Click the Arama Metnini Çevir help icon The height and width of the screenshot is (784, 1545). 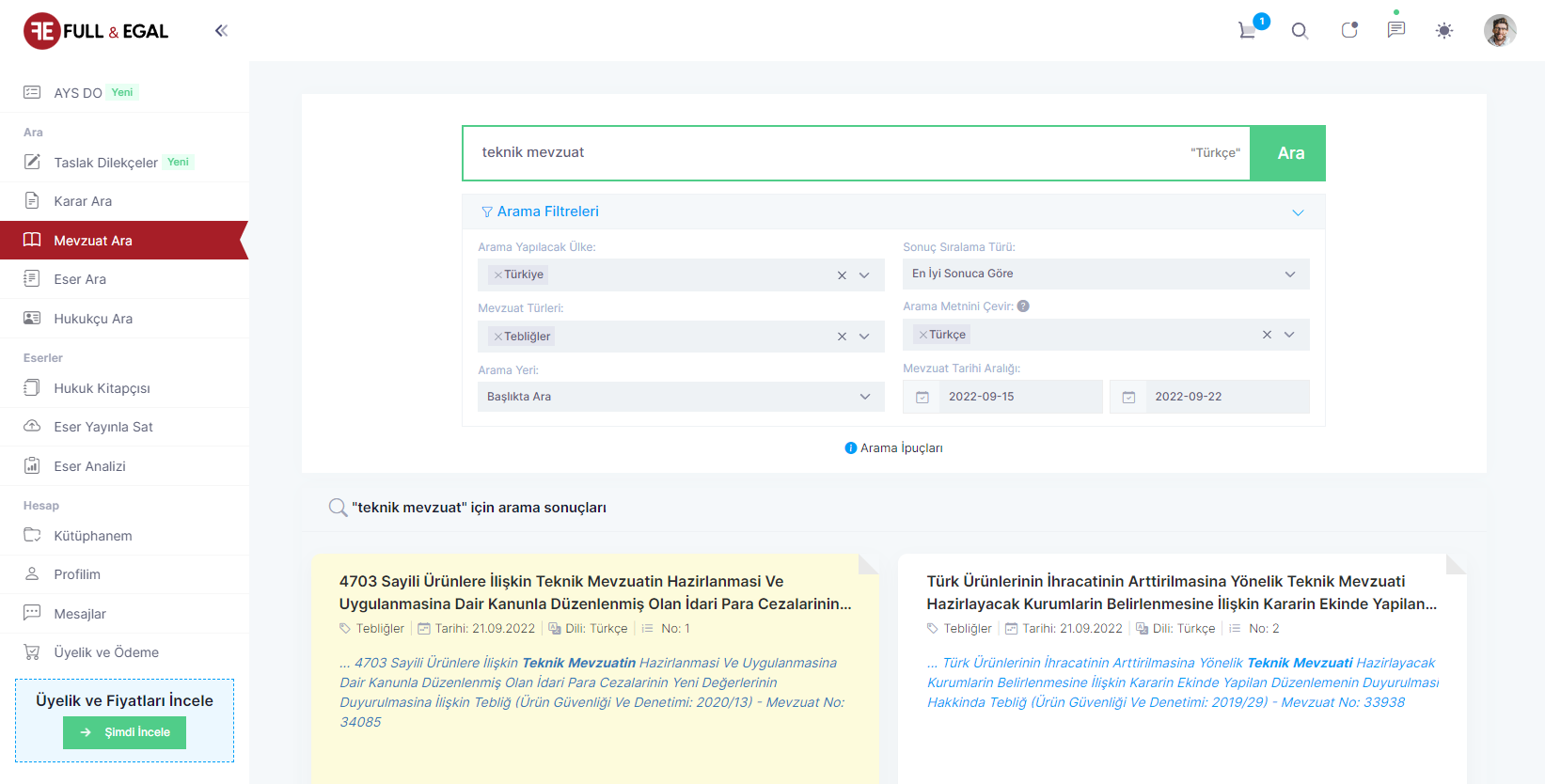[x=1023, y=306]
